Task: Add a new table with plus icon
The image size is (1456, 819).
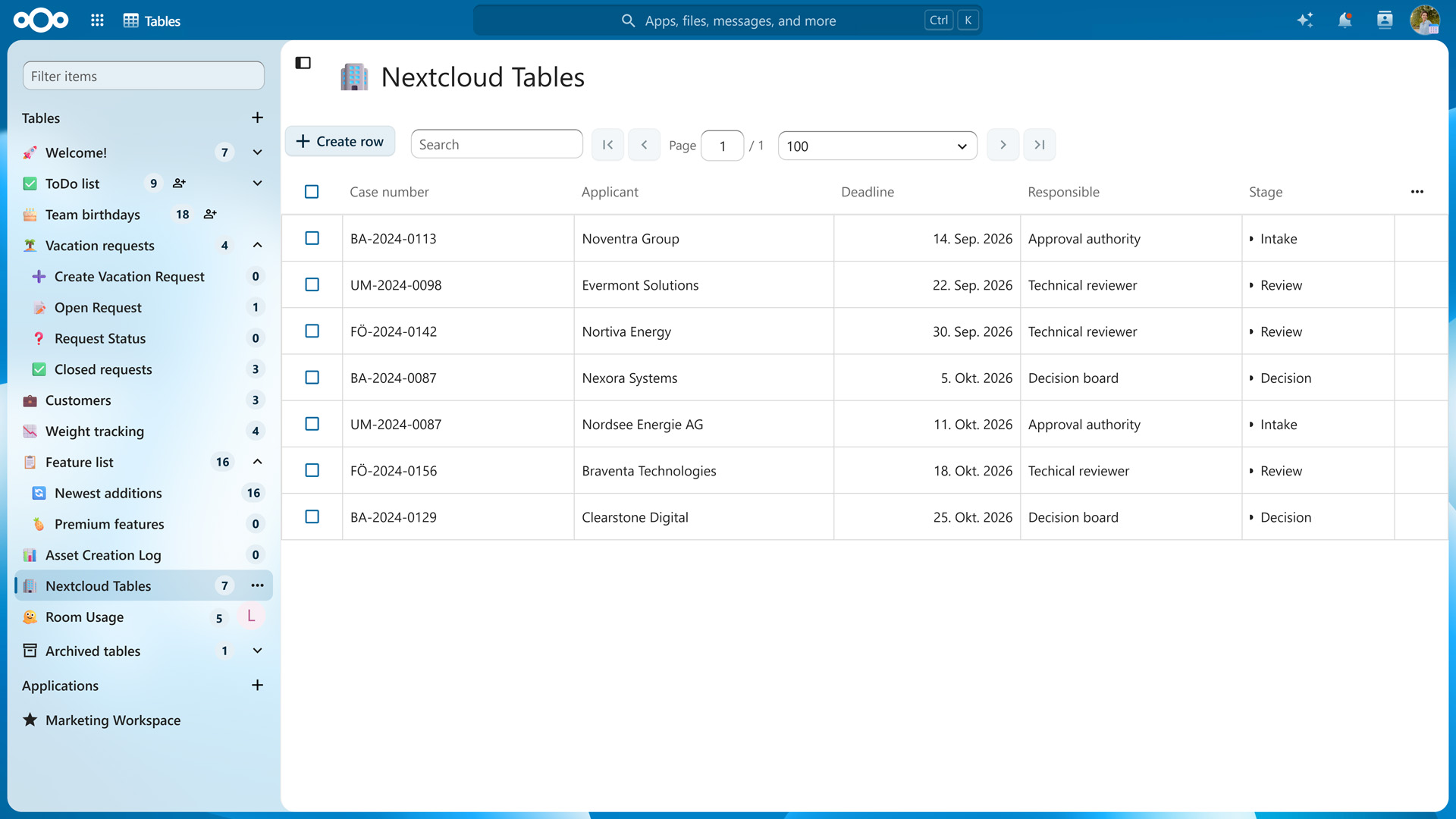Action: 258,118
